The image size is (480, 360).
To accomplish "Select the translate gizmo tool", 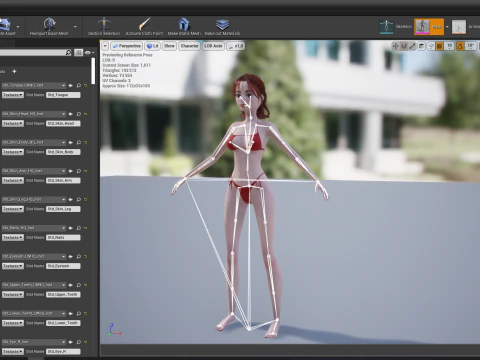I will pyautogui.click(x=395, y=46).
